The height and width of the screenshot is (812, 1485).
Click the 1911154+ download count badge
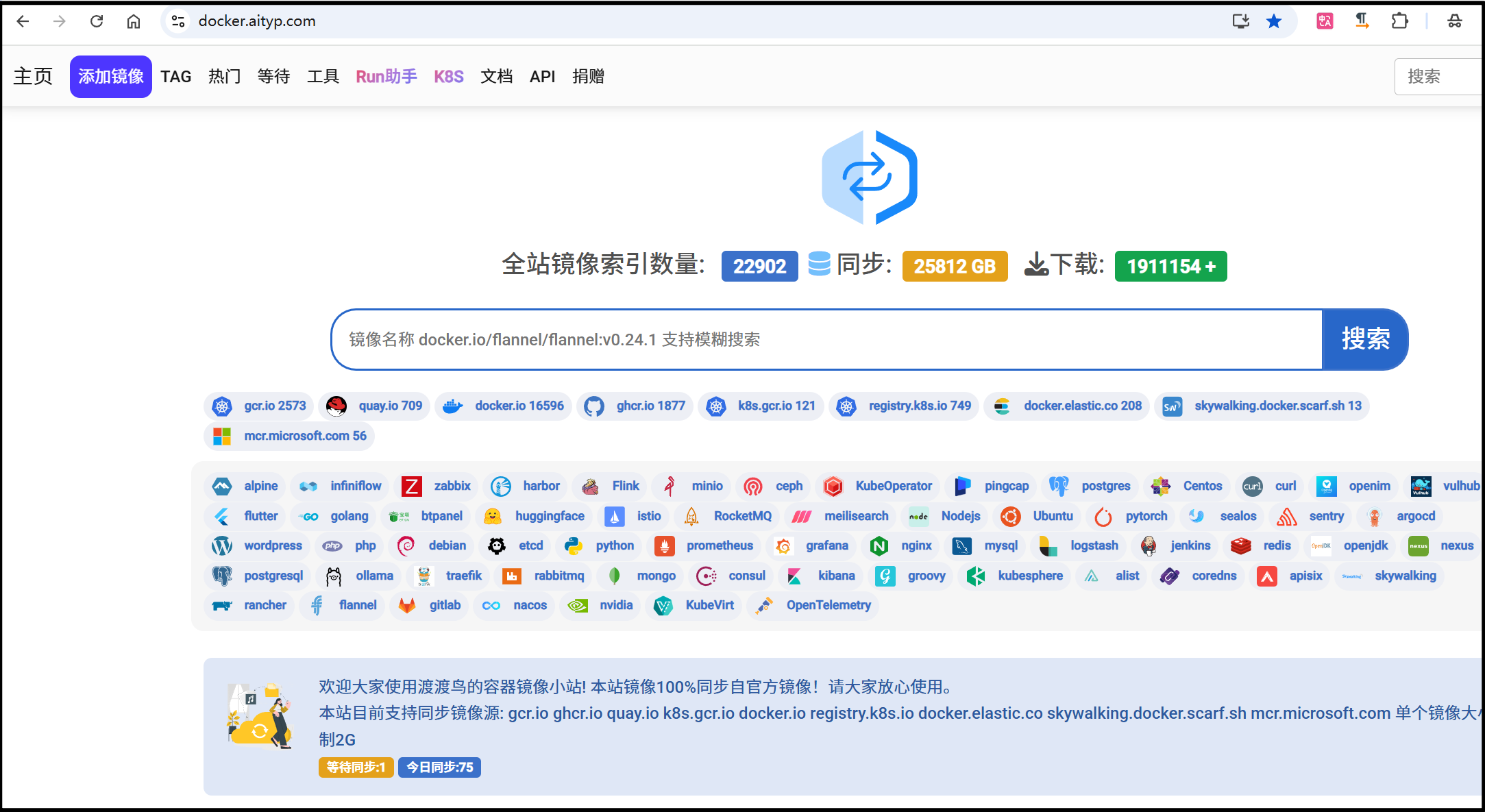coord(1170,266)
